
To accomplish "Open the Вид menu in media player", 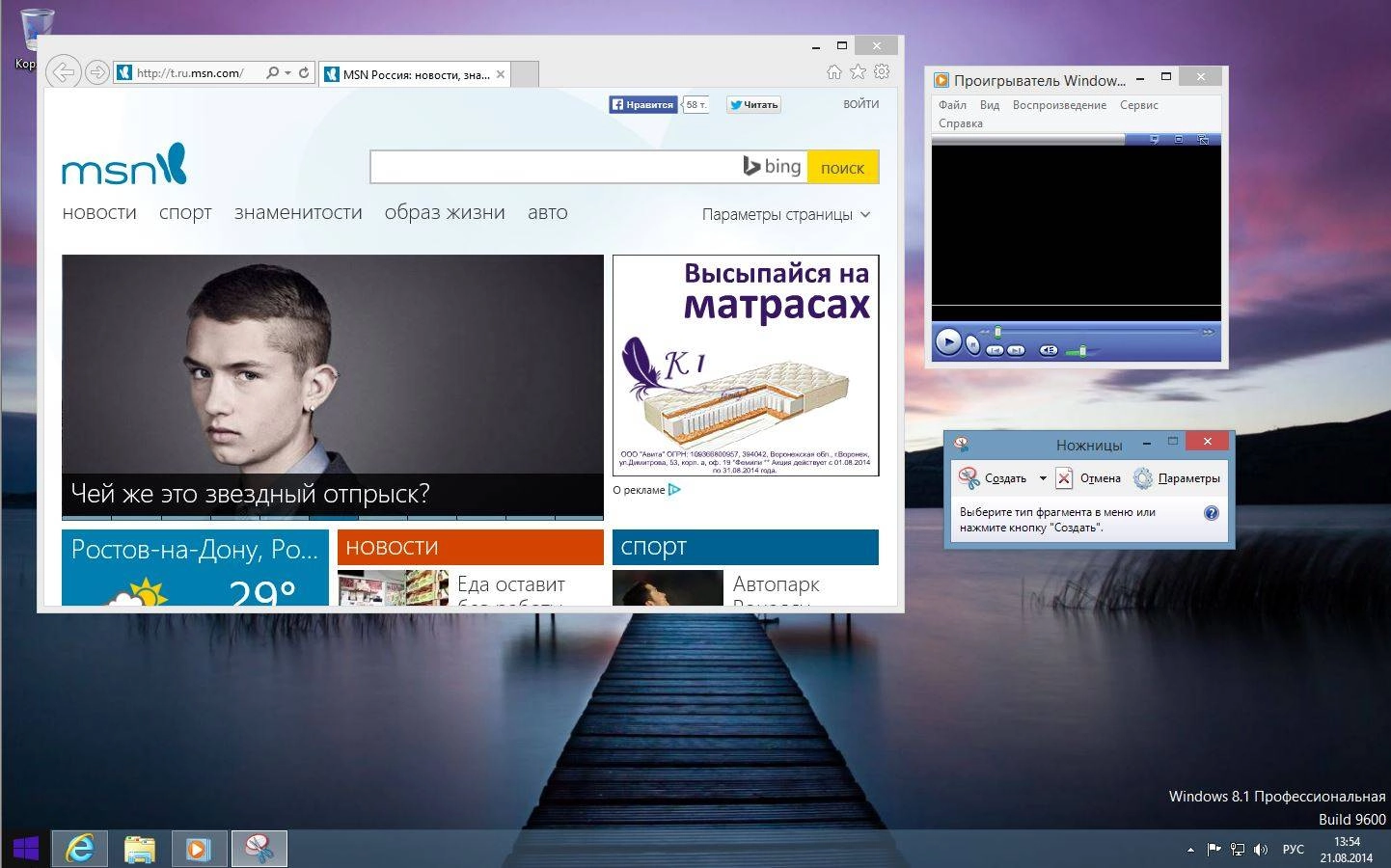I will pyautogui.click(x=990, y=105).
